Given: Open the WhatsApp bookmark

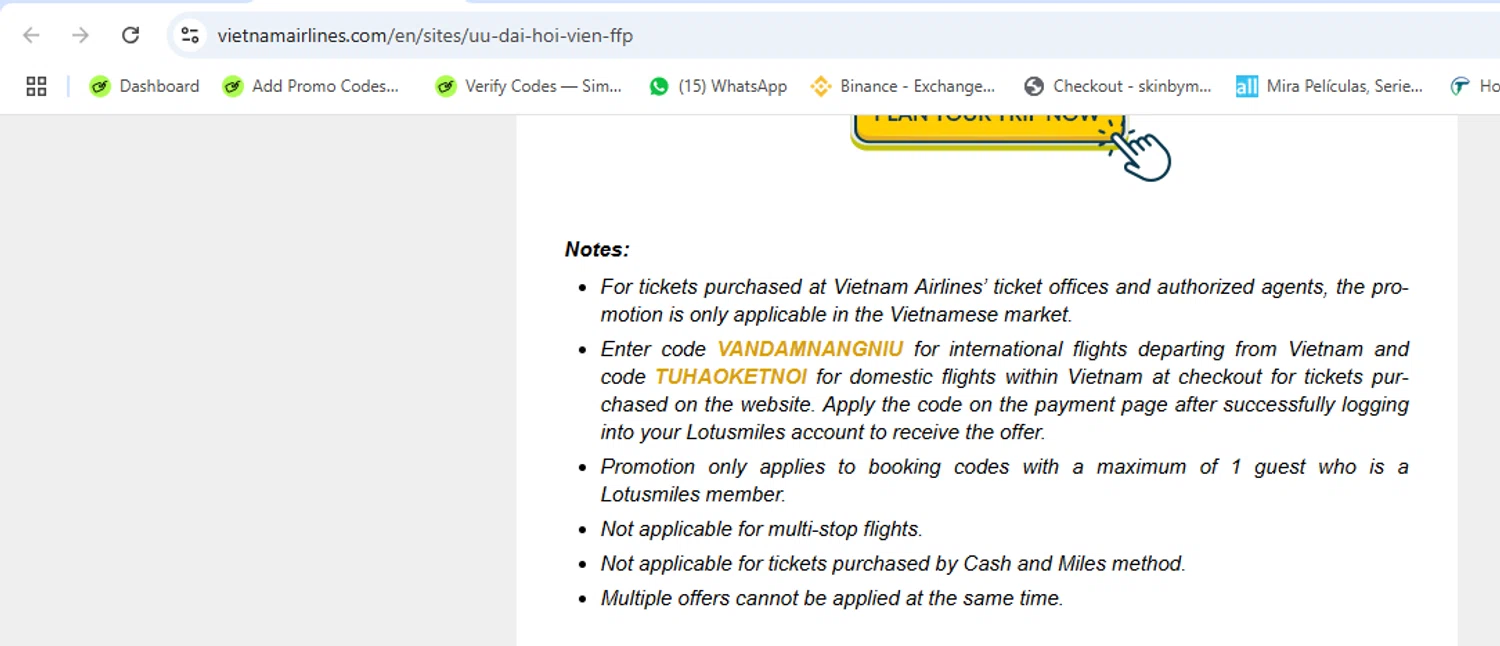Looking at the screenshot, I should point(718,87).
